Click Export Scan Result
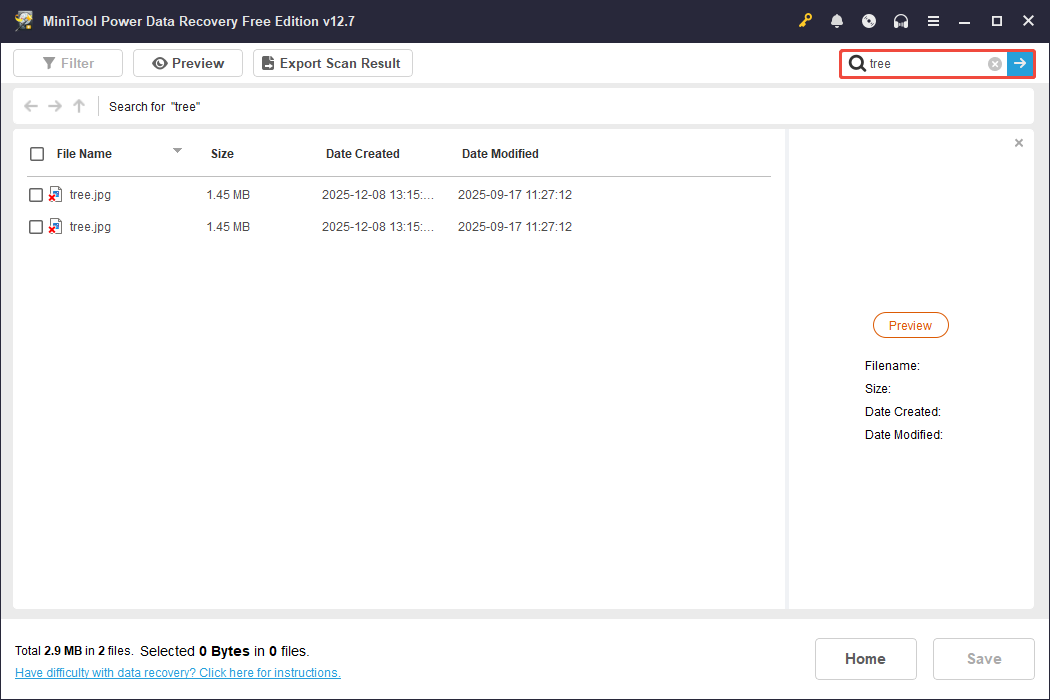The height and width of the screenshot is (700, 1050). (332, 62)
